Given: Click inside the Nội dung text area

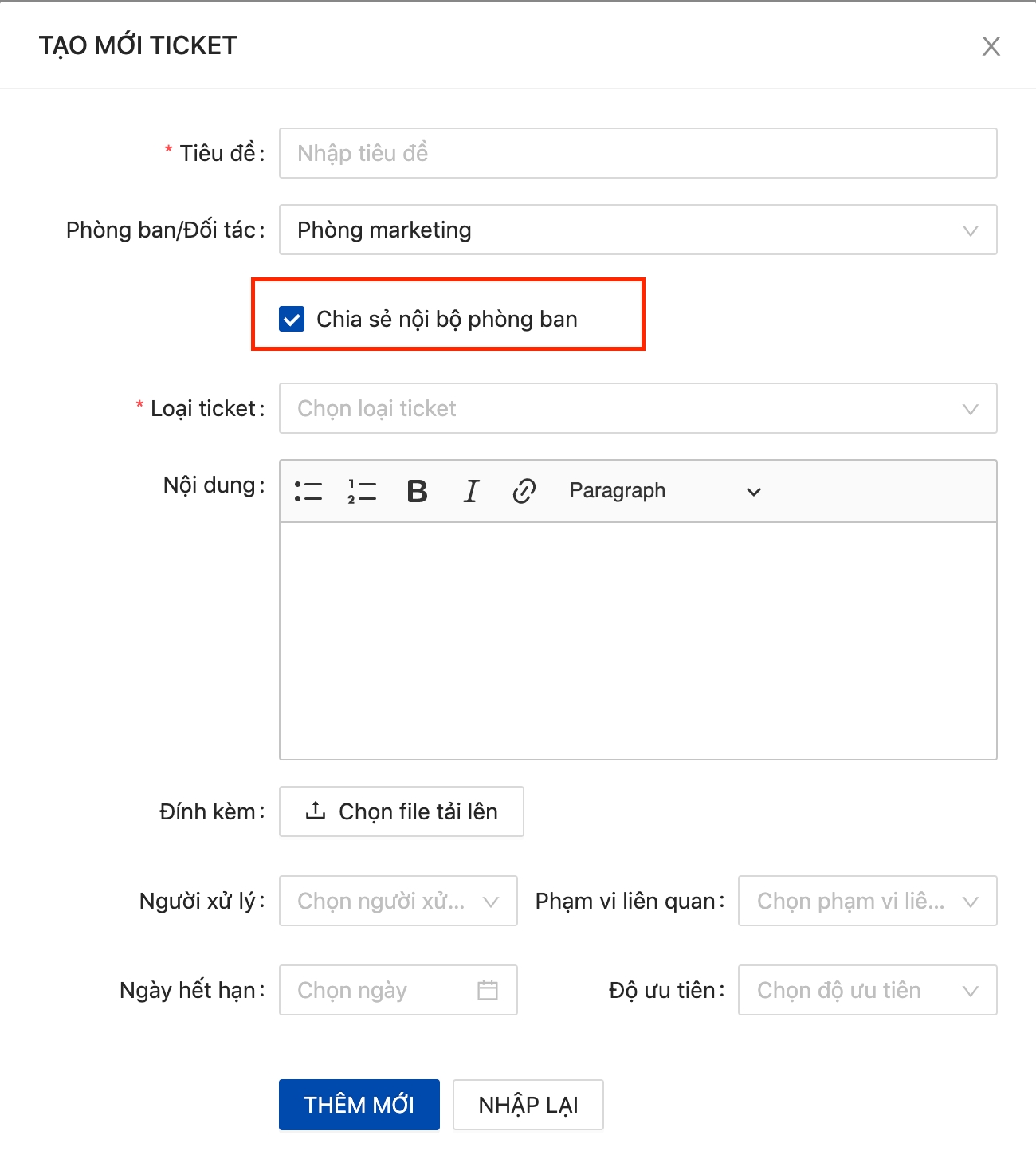Looking at the screenshot, I should coord(638,641).
